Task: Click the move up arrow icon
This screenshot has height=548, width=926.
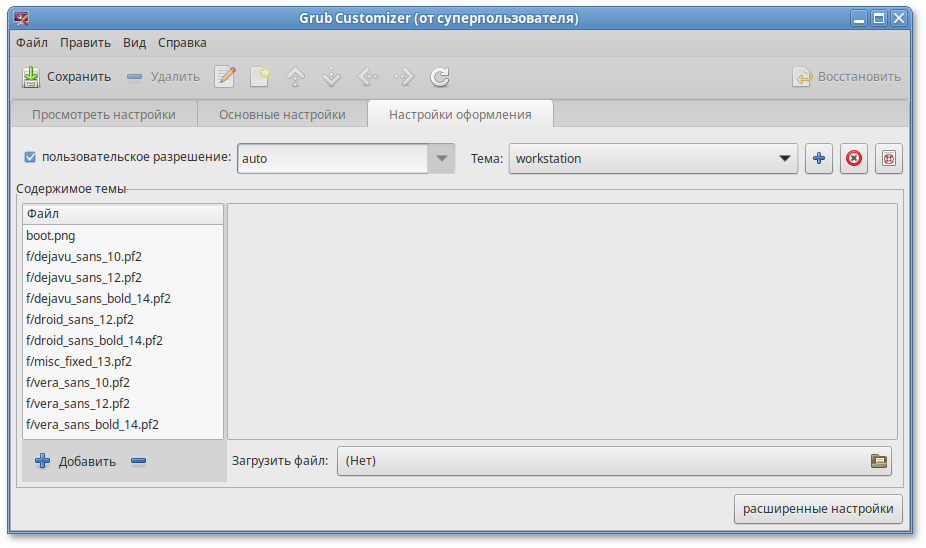Action: [296, 77]
